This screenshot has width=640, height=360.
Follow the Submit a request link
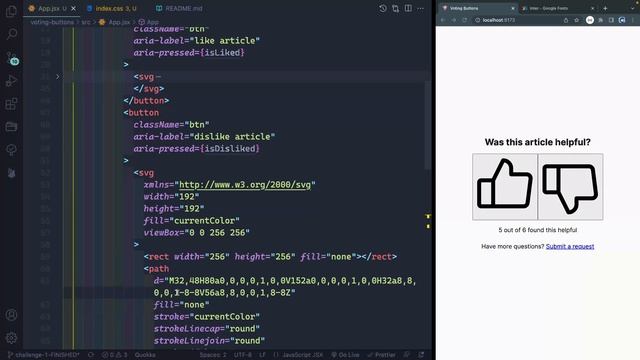coord(570,247)
